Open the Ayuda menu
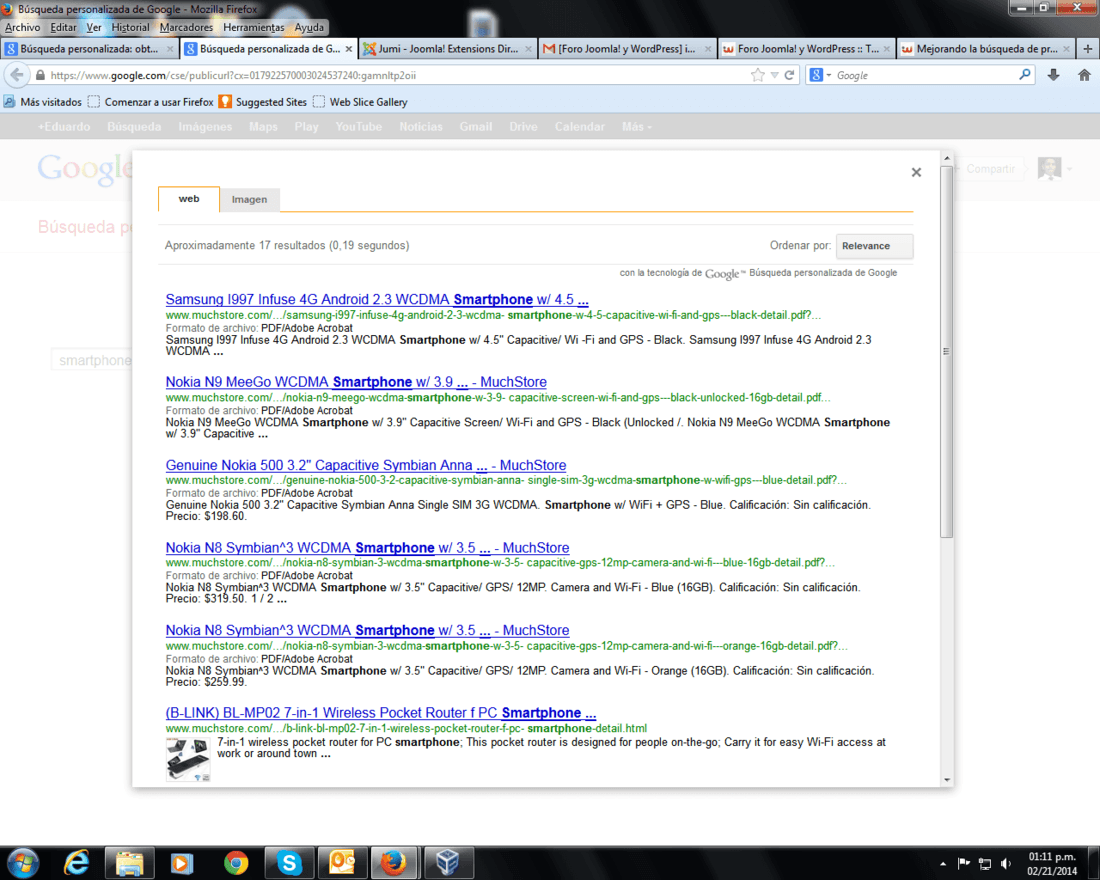 [309, 27]
